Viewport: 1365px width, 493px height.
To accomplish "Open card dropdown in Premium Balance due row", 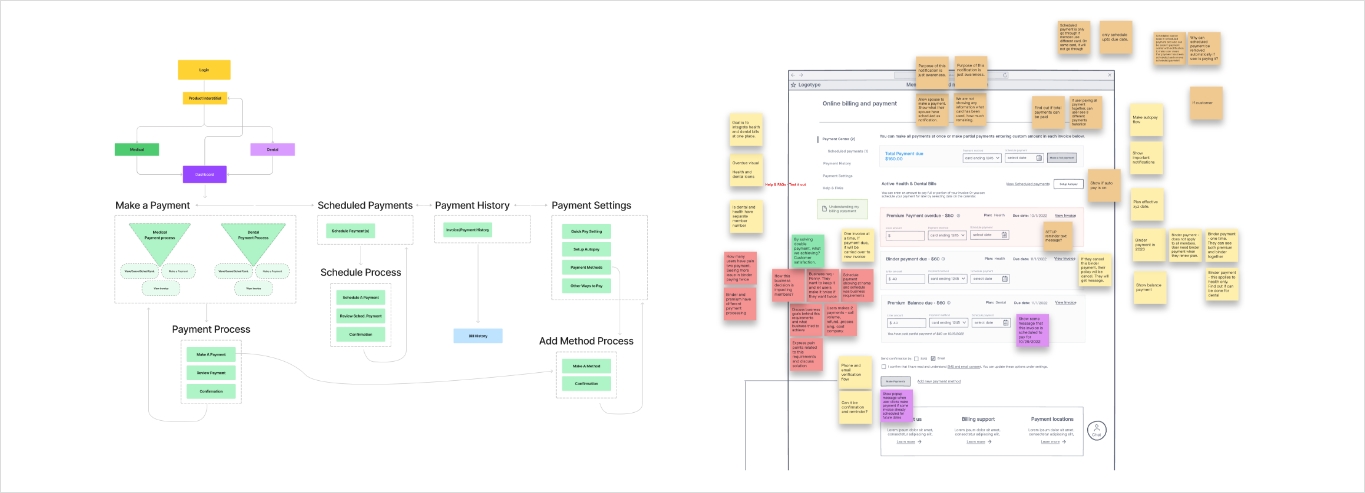I will click(948, 322).
